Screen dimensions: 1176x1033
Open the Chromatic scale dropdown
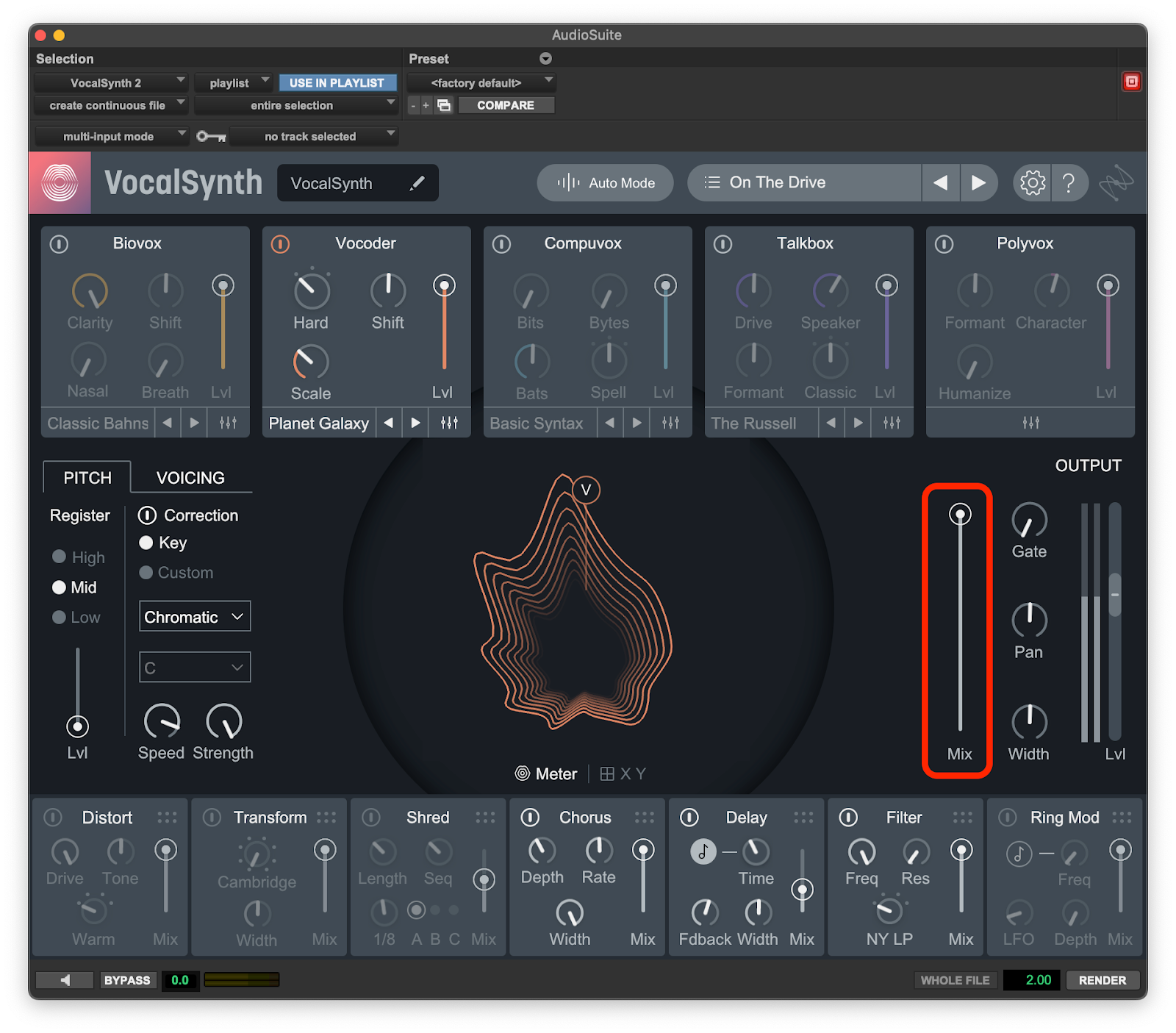click(195, 617)
